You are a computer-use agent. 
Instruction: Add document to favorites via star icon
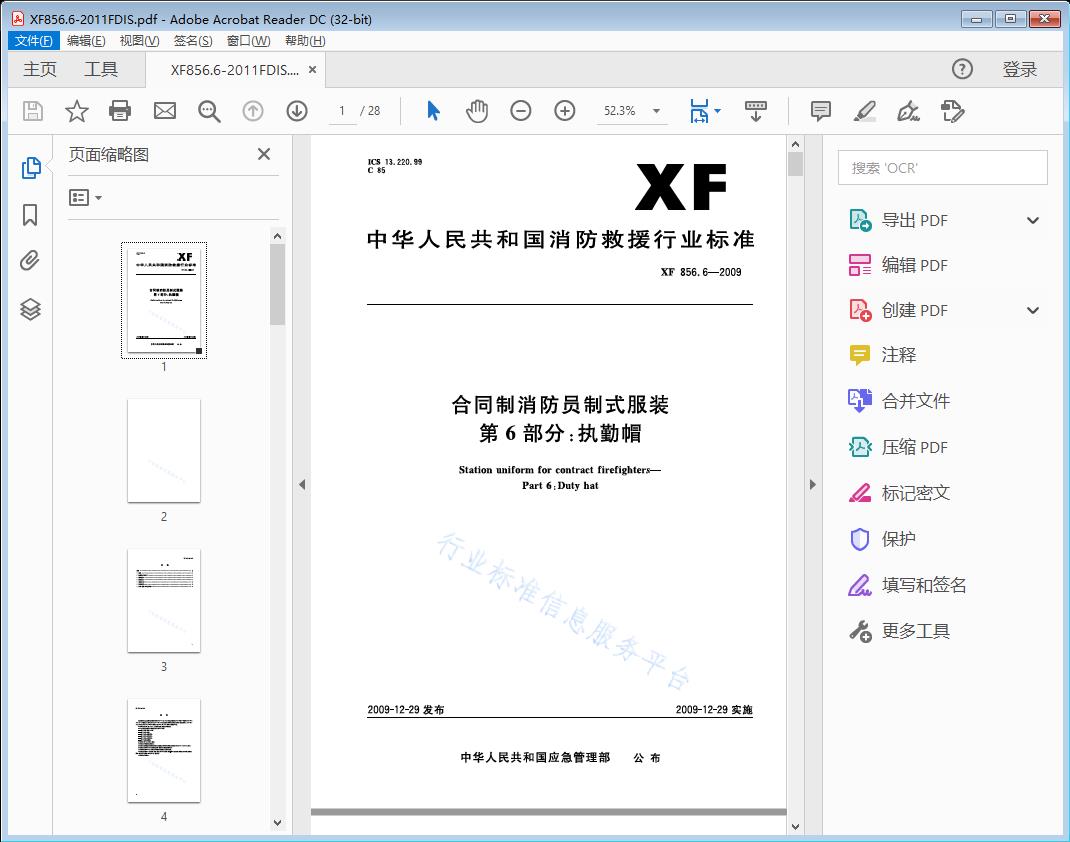click(76, 111)
